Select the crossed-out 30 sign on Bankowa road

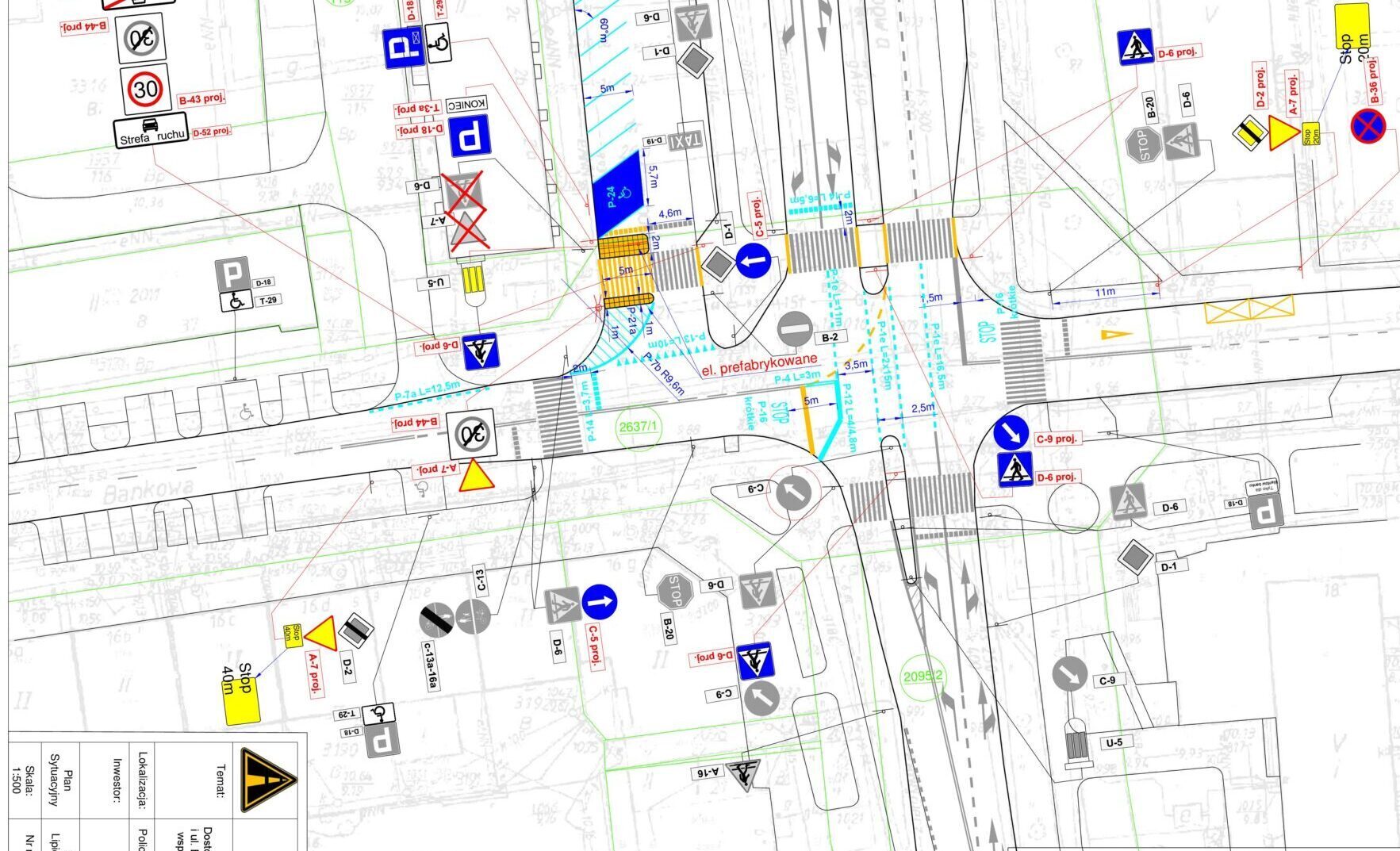coord(472,434)
